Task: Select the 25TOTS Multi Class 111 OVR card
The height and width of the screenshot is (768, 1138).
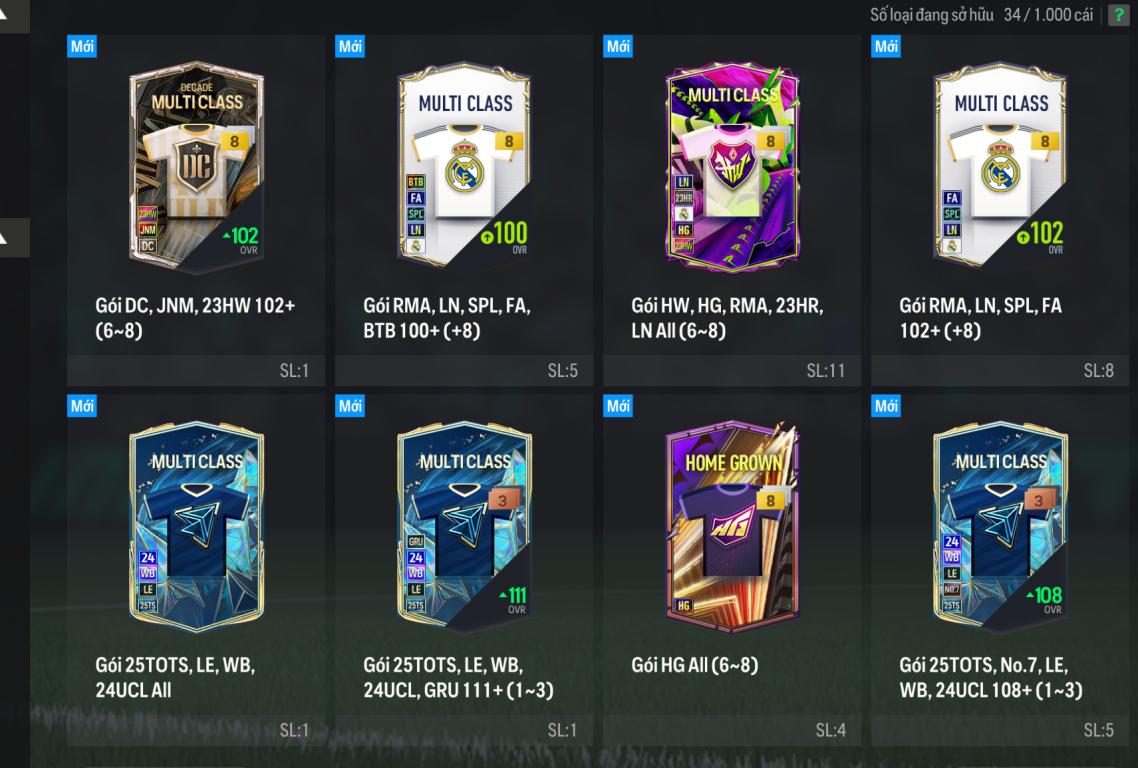Action: point(464,527)
